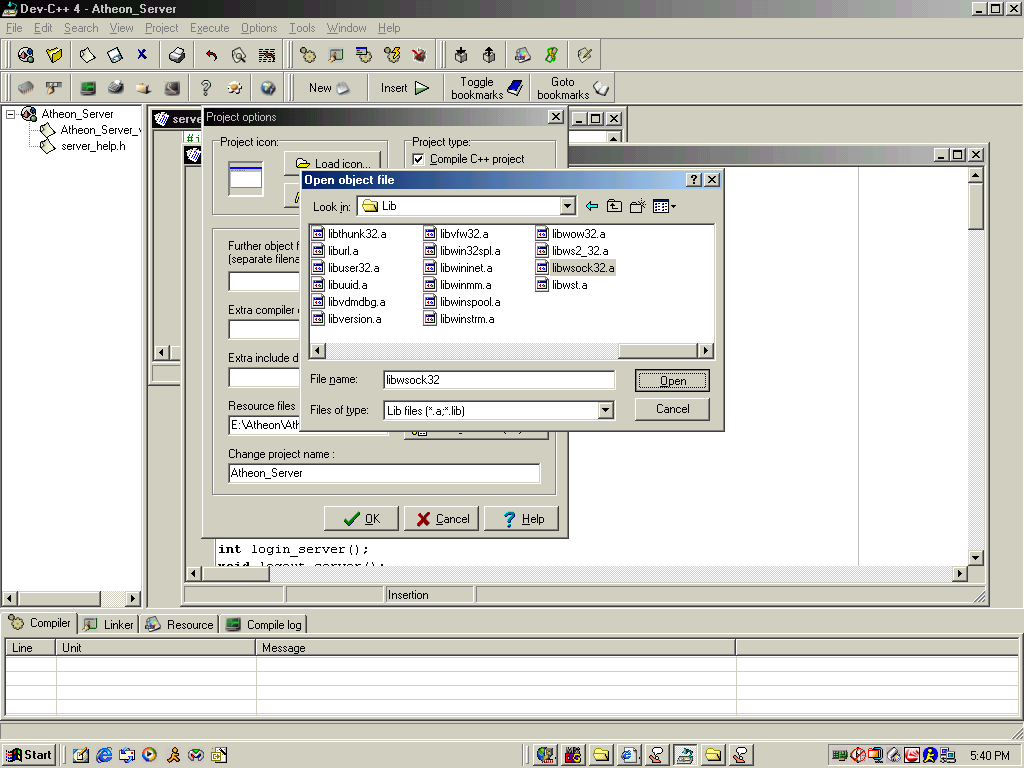Click the file list horizontal scrollbar right arrow
This screenshot has height=768, width=1024.
(x=706, y=351)
